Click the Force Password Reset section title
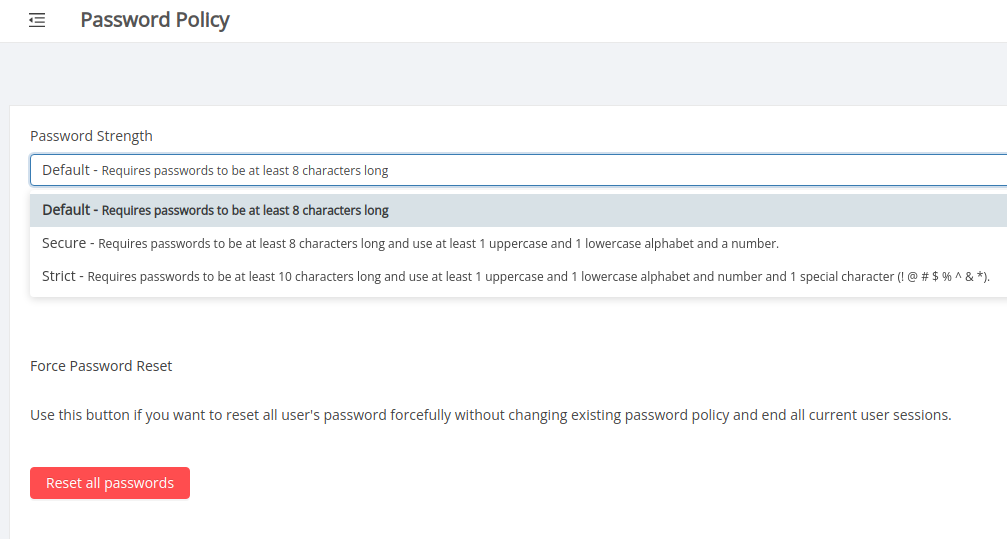1007x539 pixels. point(101,366)
